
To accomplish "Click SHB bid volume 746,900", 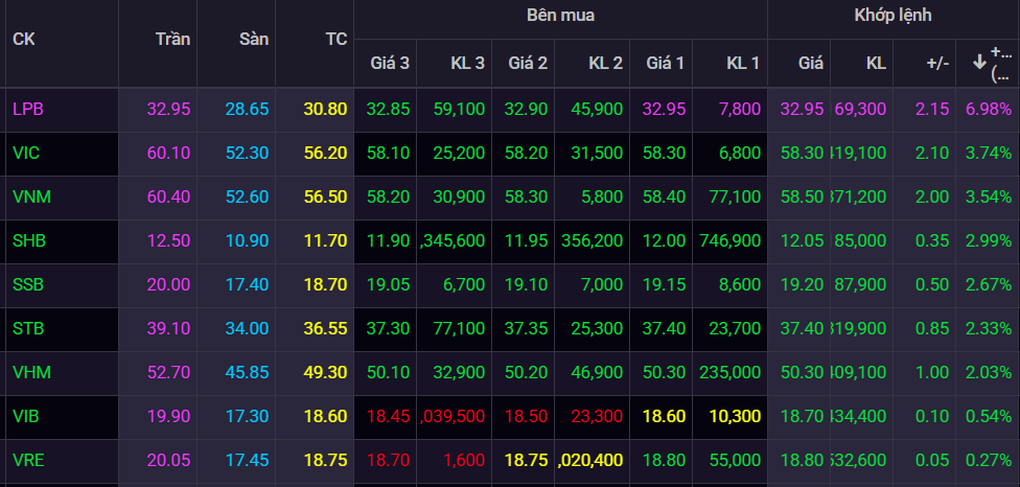I will 730,241.
